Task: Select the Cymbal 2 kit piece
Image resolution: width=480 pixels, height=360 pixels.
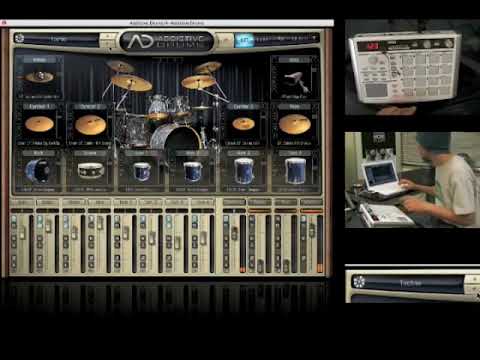Action: click(x=90, y=125)
